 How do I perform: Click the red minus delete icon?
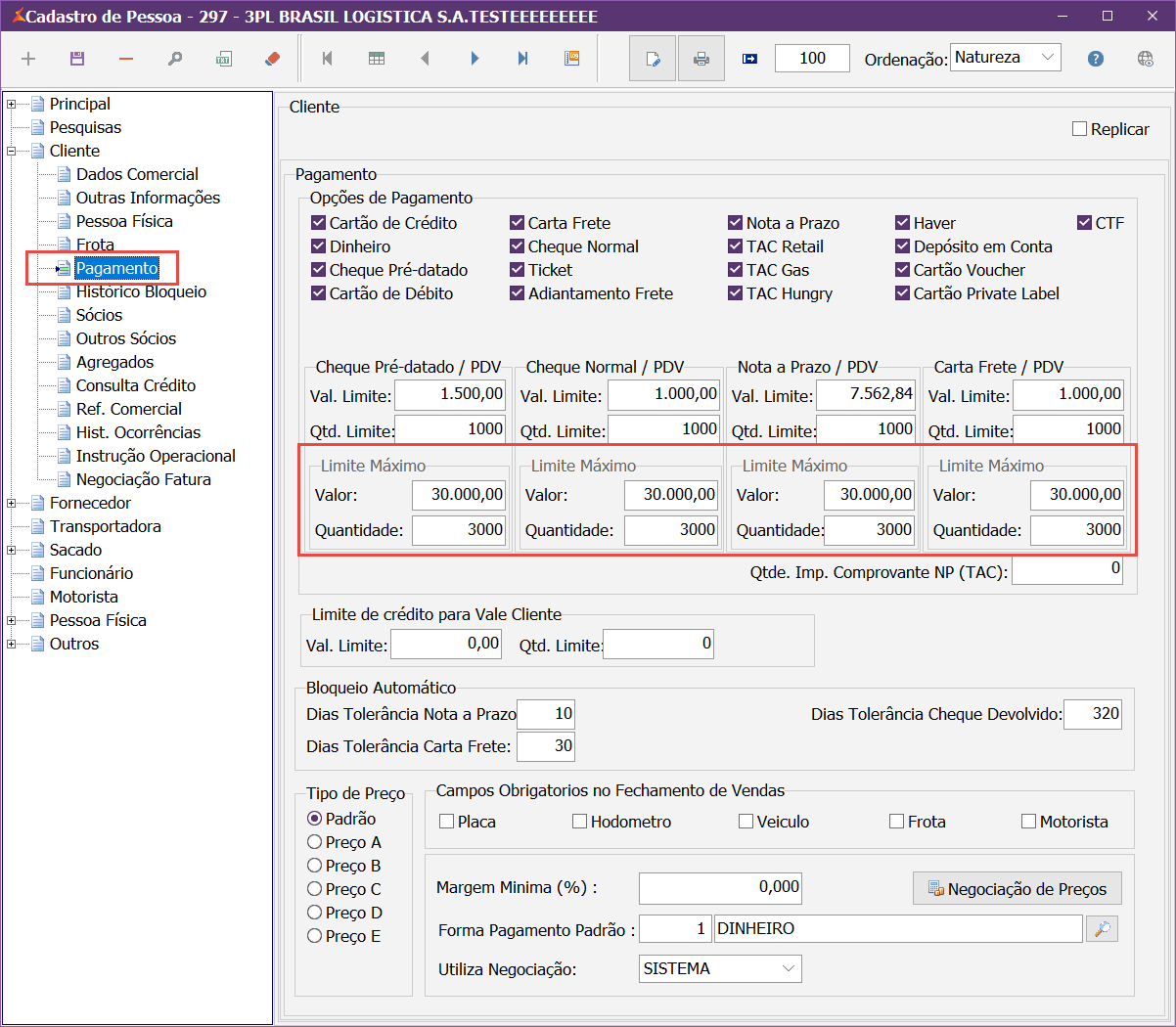coord(126,59)
